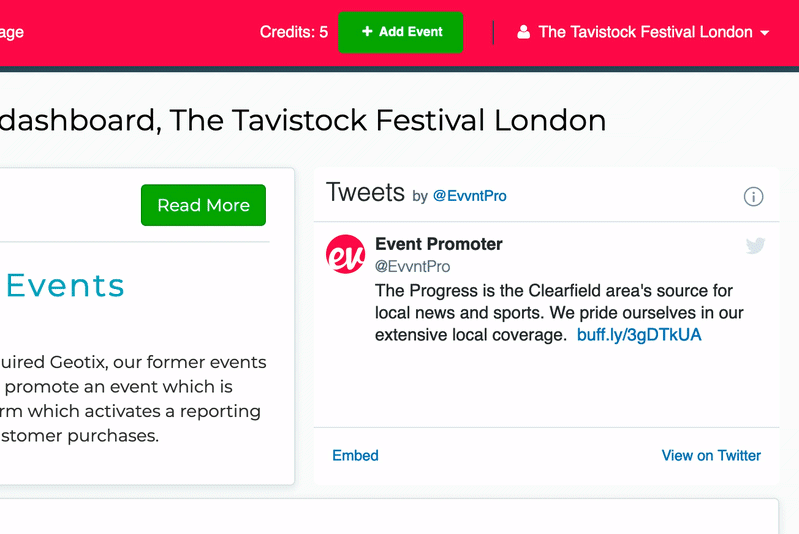Click the tweet text about The Progress
Screen dimensions: 799x534
click(559, 312)
